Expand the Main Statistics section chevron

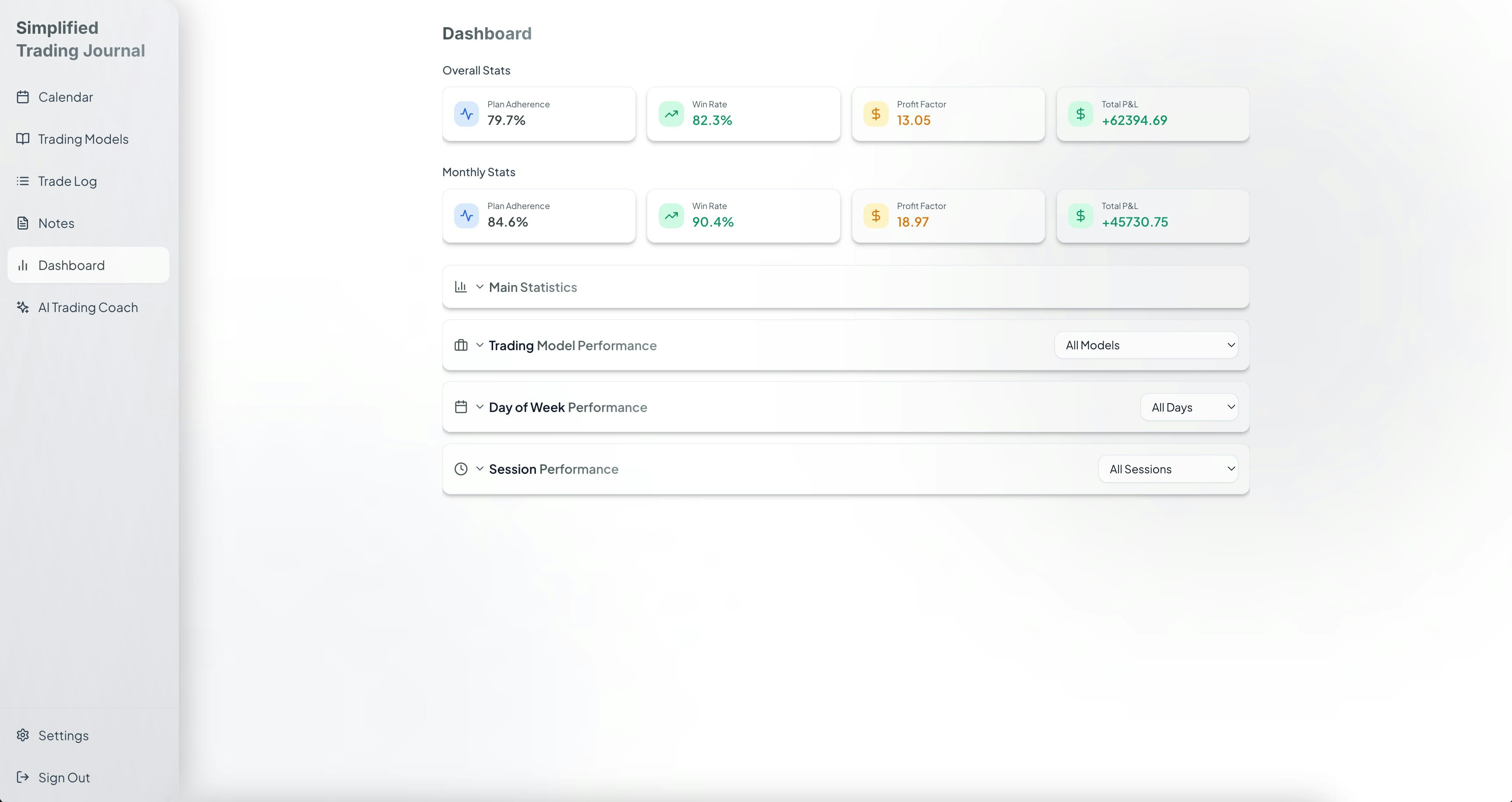(x=479, y=287)
